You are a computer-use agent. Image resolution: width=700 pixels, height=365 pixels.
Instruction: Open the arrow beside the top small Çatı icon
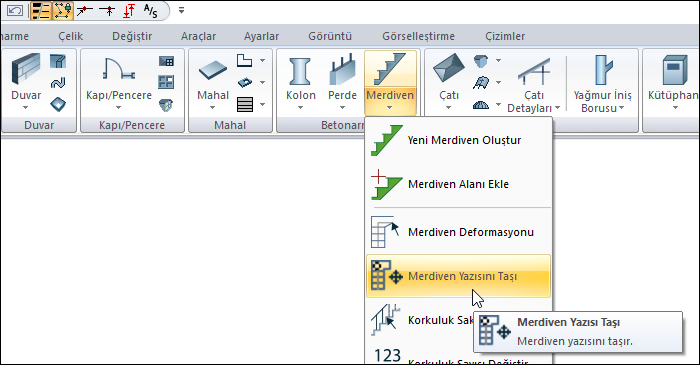pyautogui.click(x=498, y=60)
